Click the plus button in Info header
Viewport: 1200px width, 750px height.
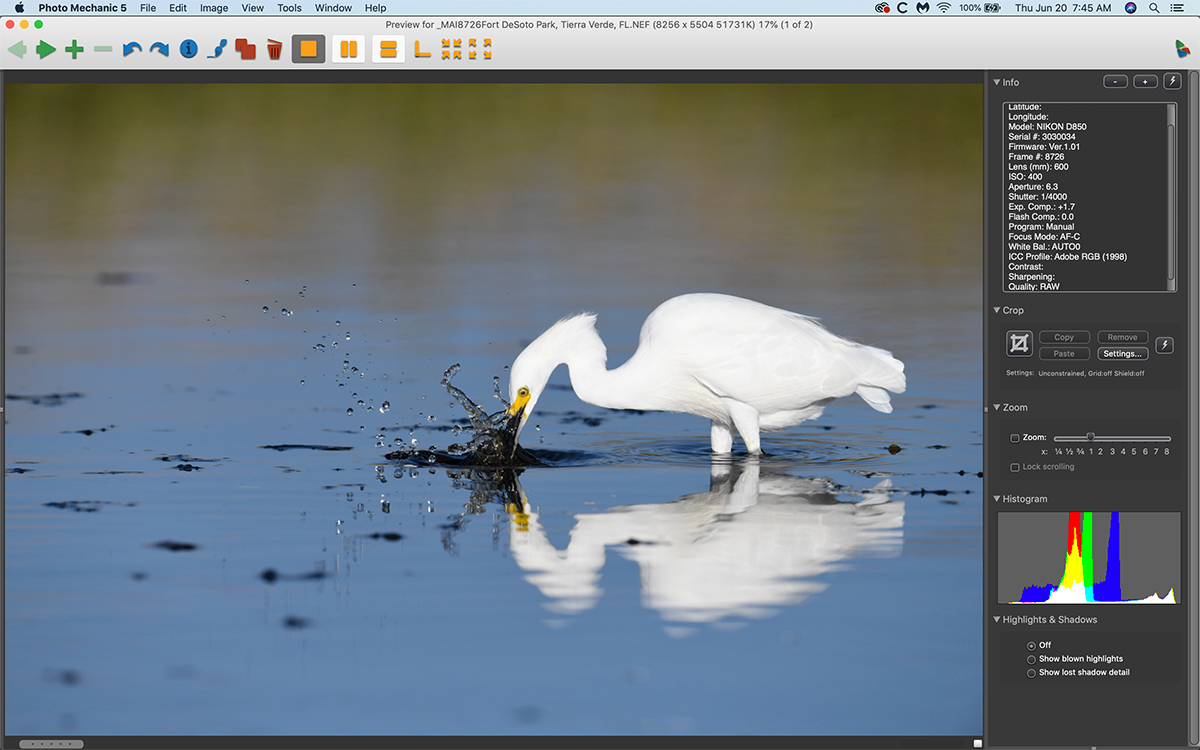pyautogui.click(x=1145, y=82)
